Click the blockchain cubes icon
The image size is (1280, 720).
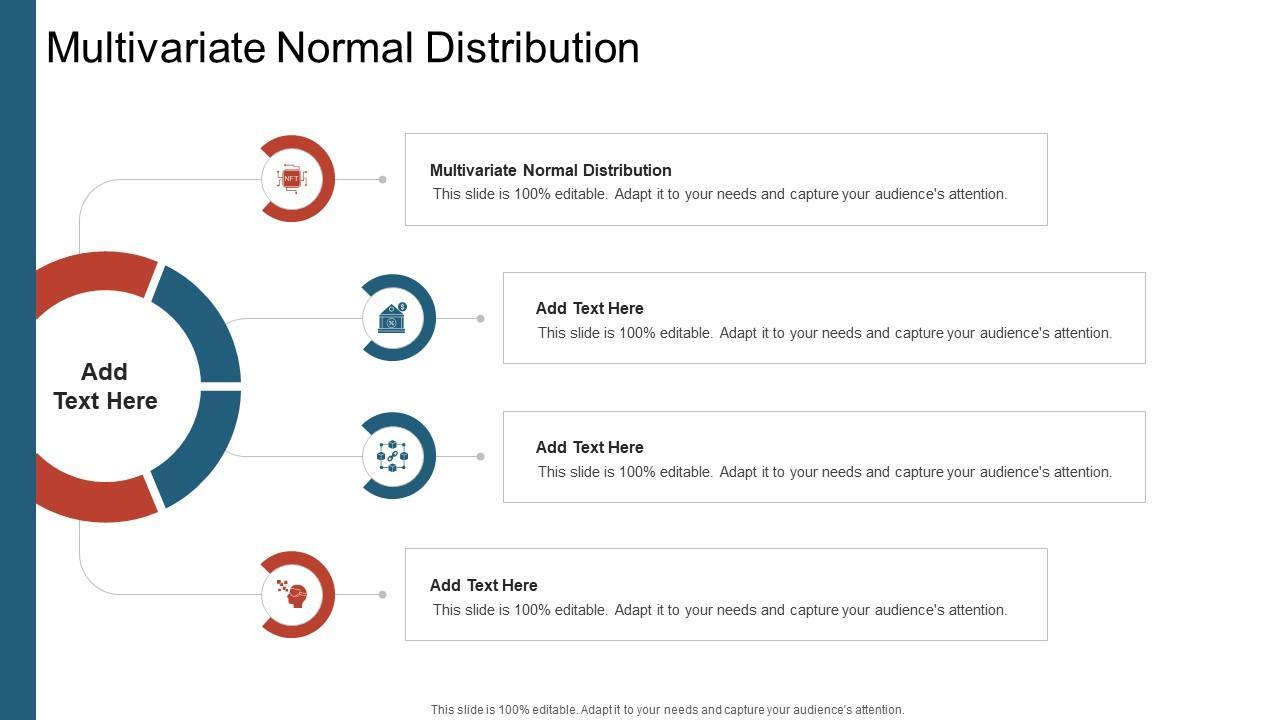392,456
